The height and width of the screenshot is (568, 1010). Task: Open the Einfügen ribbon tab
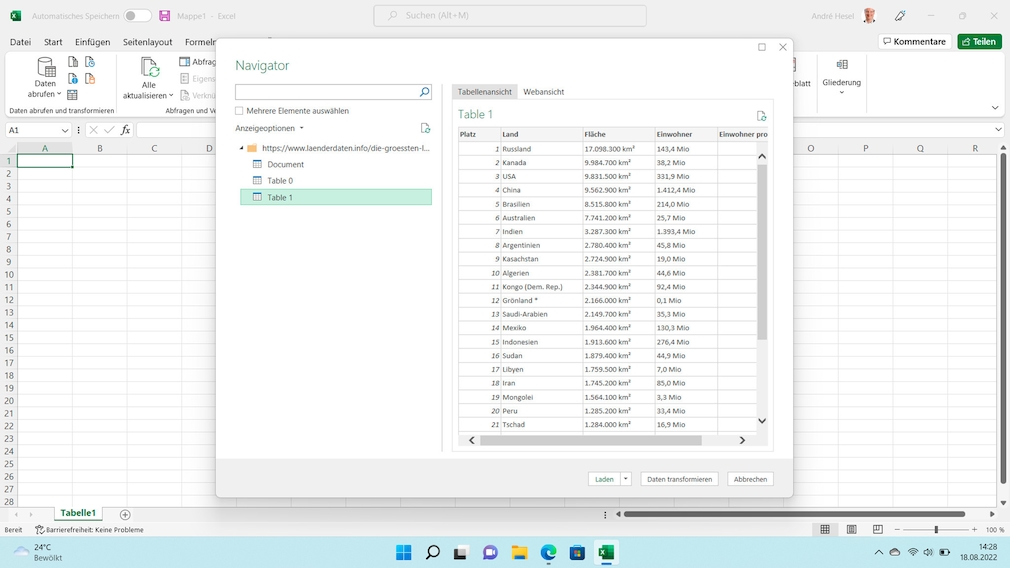(x=92, y=42)
